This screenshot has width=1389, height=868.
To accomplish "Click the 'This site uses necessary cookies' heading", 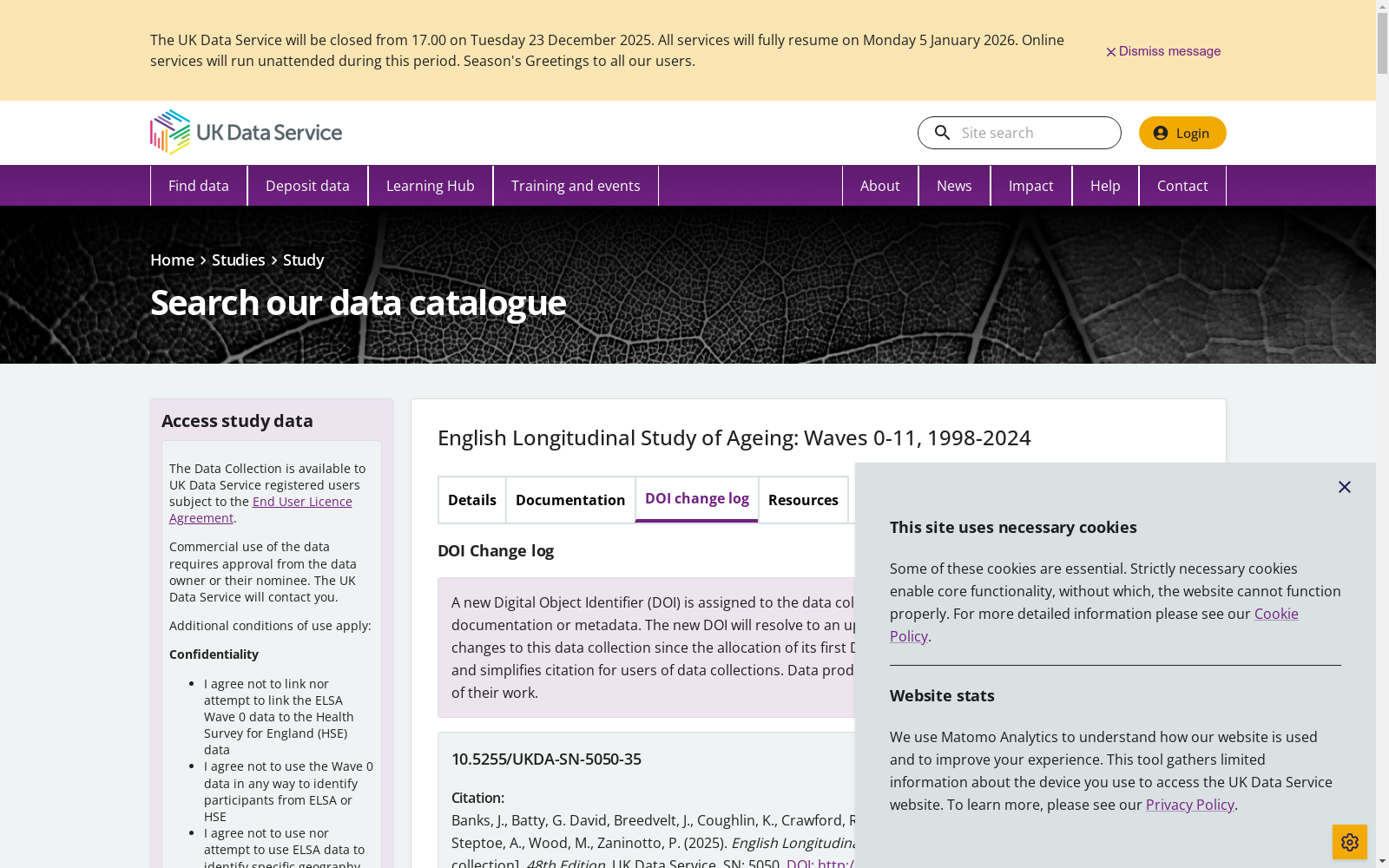I will (x=1013, y=528).
